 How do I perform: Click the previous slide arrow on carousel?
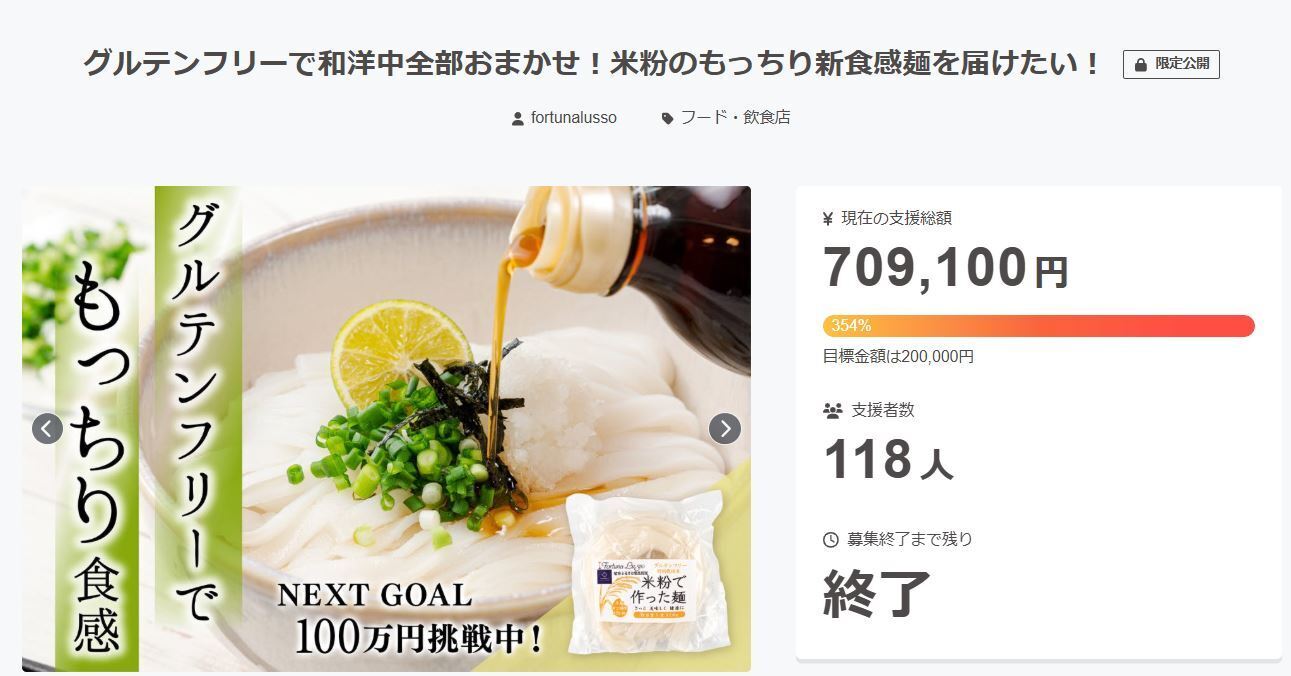point(47,429)
